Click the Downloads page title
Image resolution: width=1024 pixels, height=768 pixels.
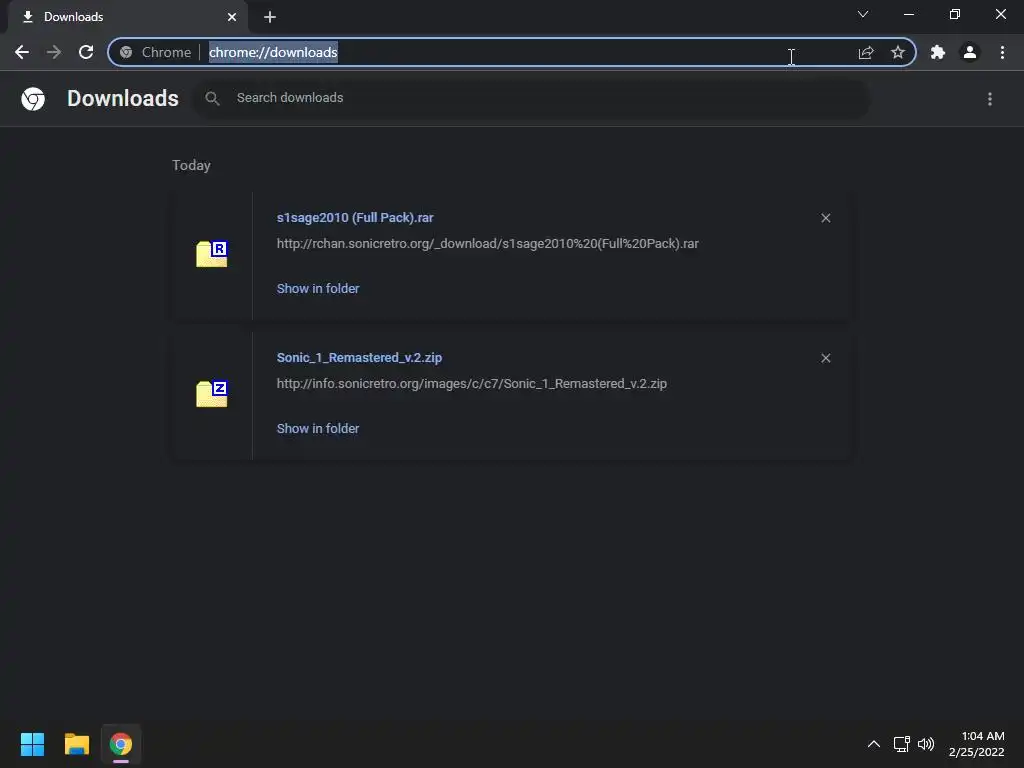coord(123,98)
